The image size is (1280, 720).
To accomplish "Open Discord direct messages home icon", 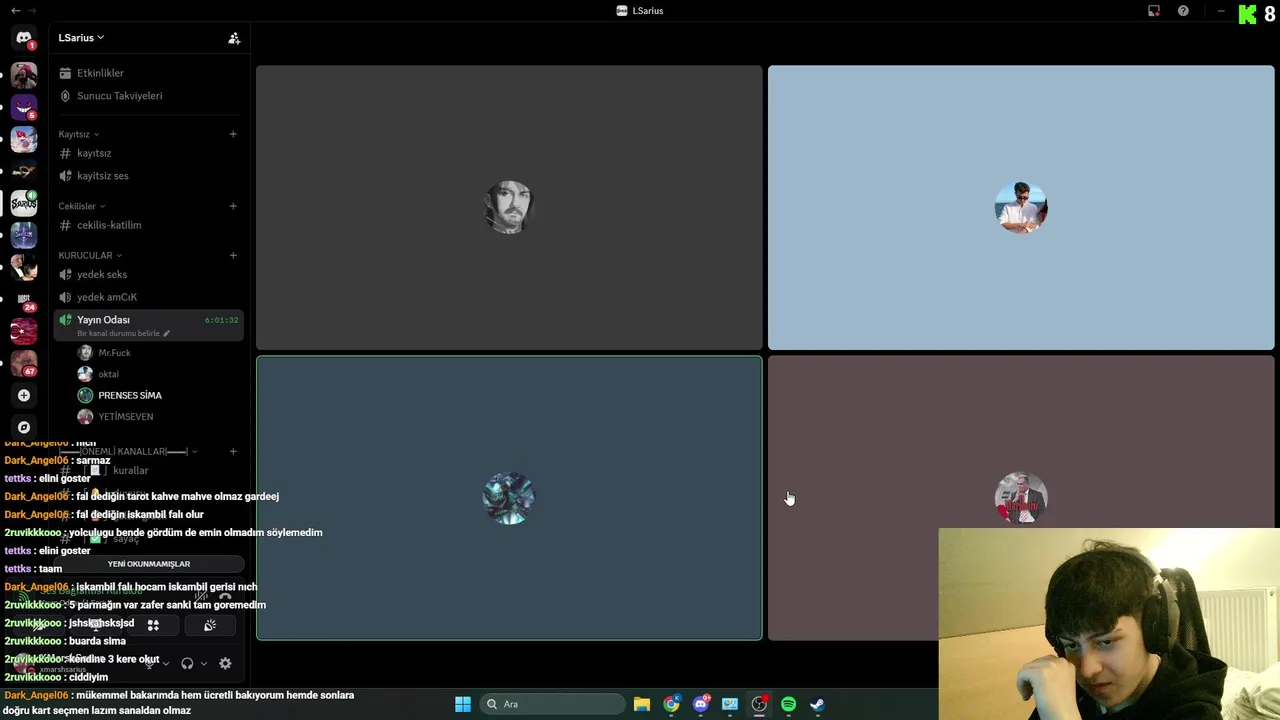I will pyautogui.click(x=24, y=38).
